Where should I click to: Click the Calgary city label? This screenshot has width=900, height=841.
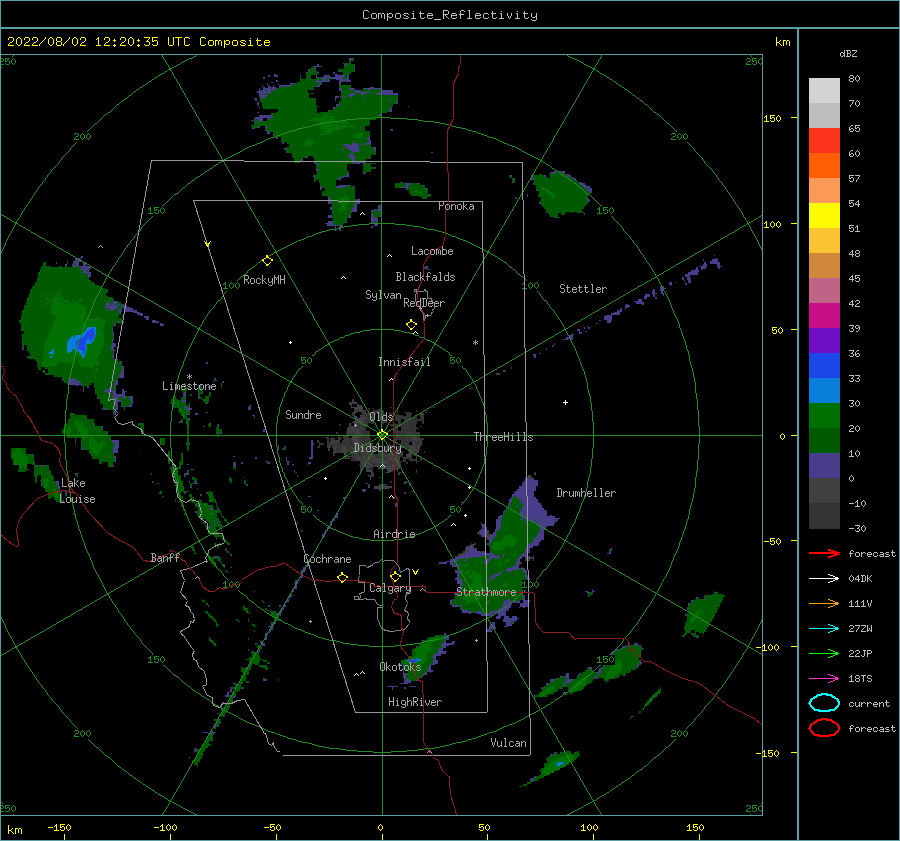coord(390,588)
